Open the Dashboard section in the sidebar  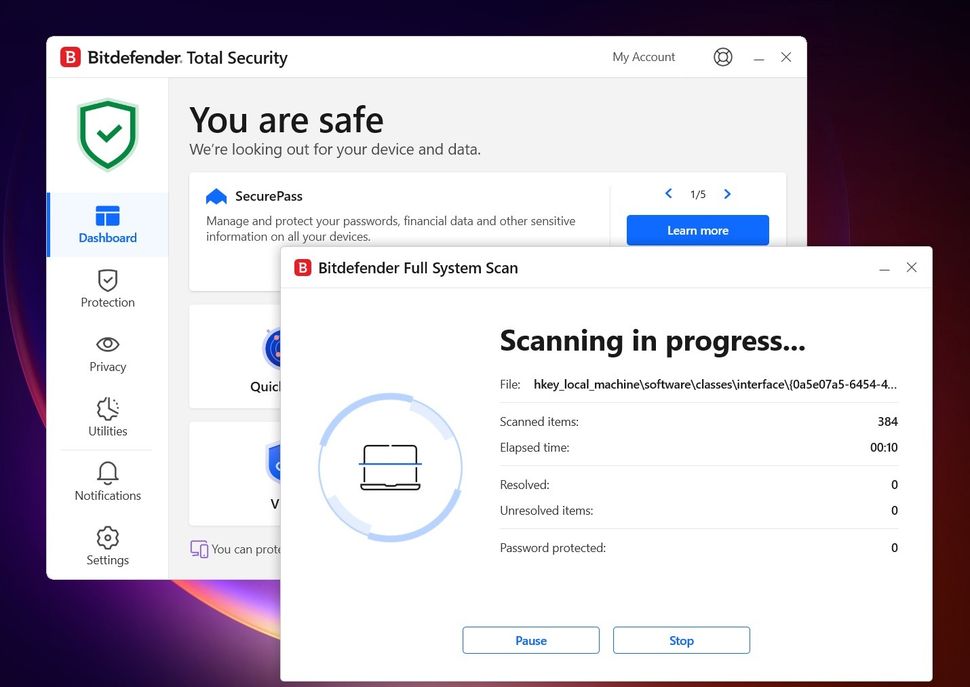pyautogui.click(x=107, y=224)
